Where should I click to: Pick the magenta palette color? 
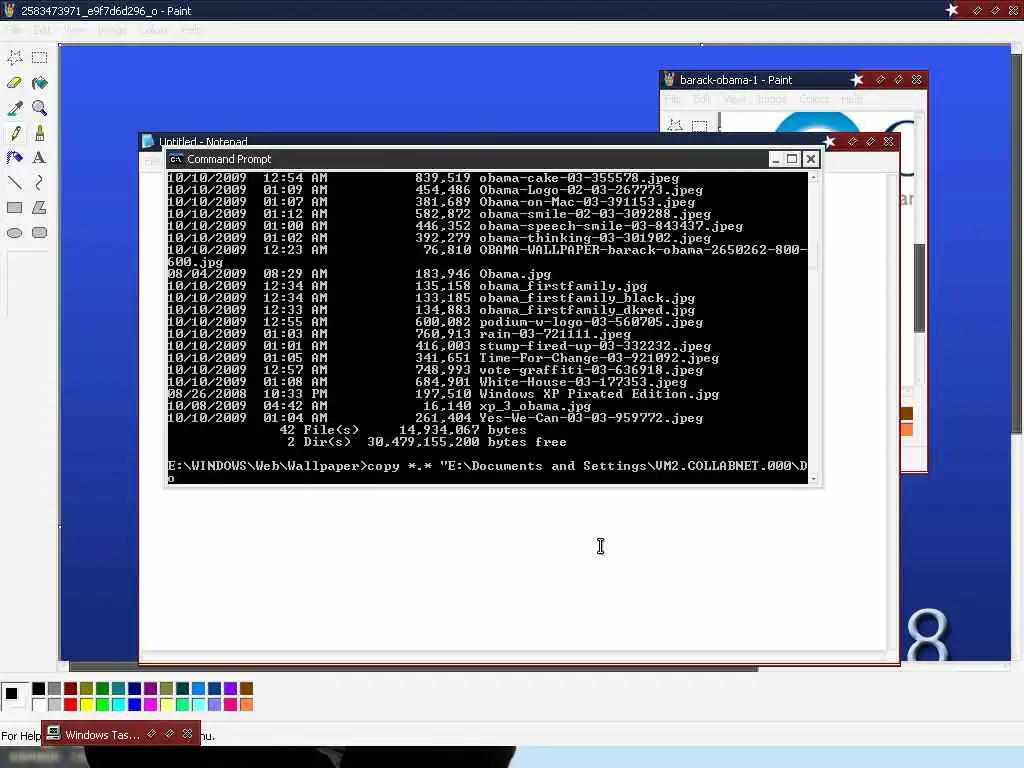(x=150, y=704)
